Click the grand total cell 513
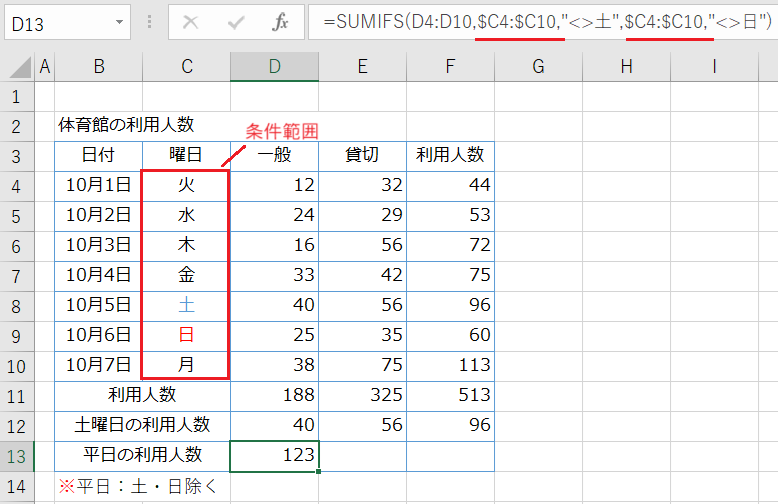The width and height of the screenshot is (778, 504). pos(451,396)
